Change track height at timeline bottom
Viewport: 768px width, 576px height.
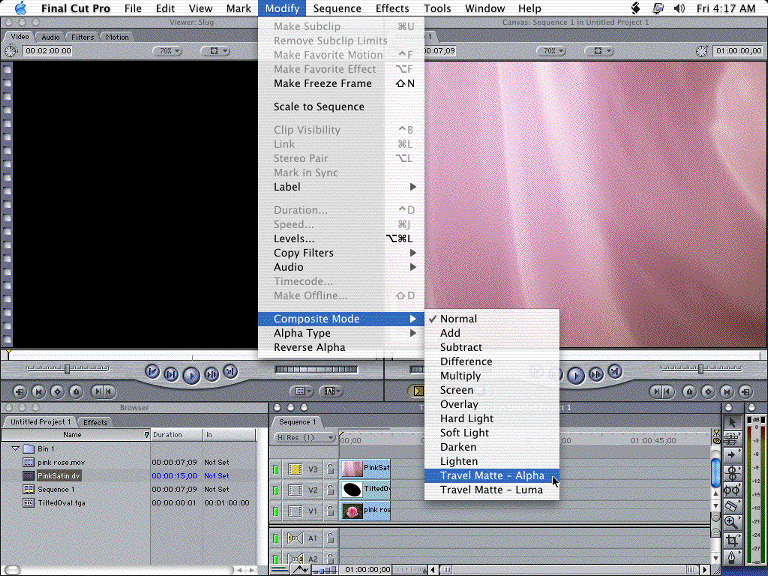click(x=324, y=570)
